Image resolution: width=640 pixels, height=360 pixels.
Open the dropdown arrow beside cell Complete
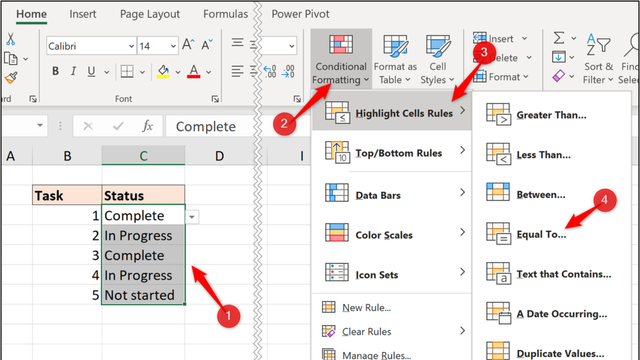click(x=192, y=217)
